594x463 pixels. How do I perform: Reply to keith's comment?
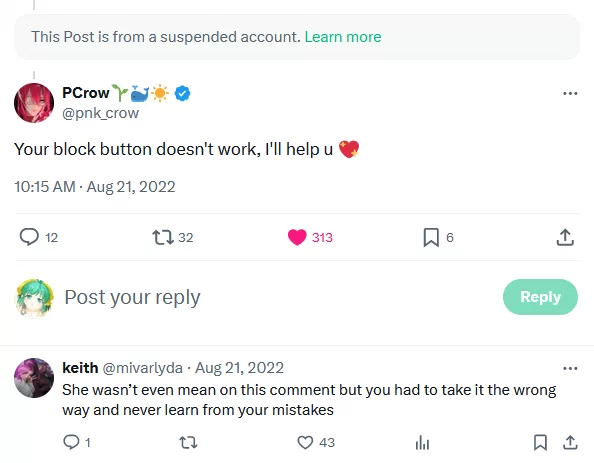click(71, 442)
